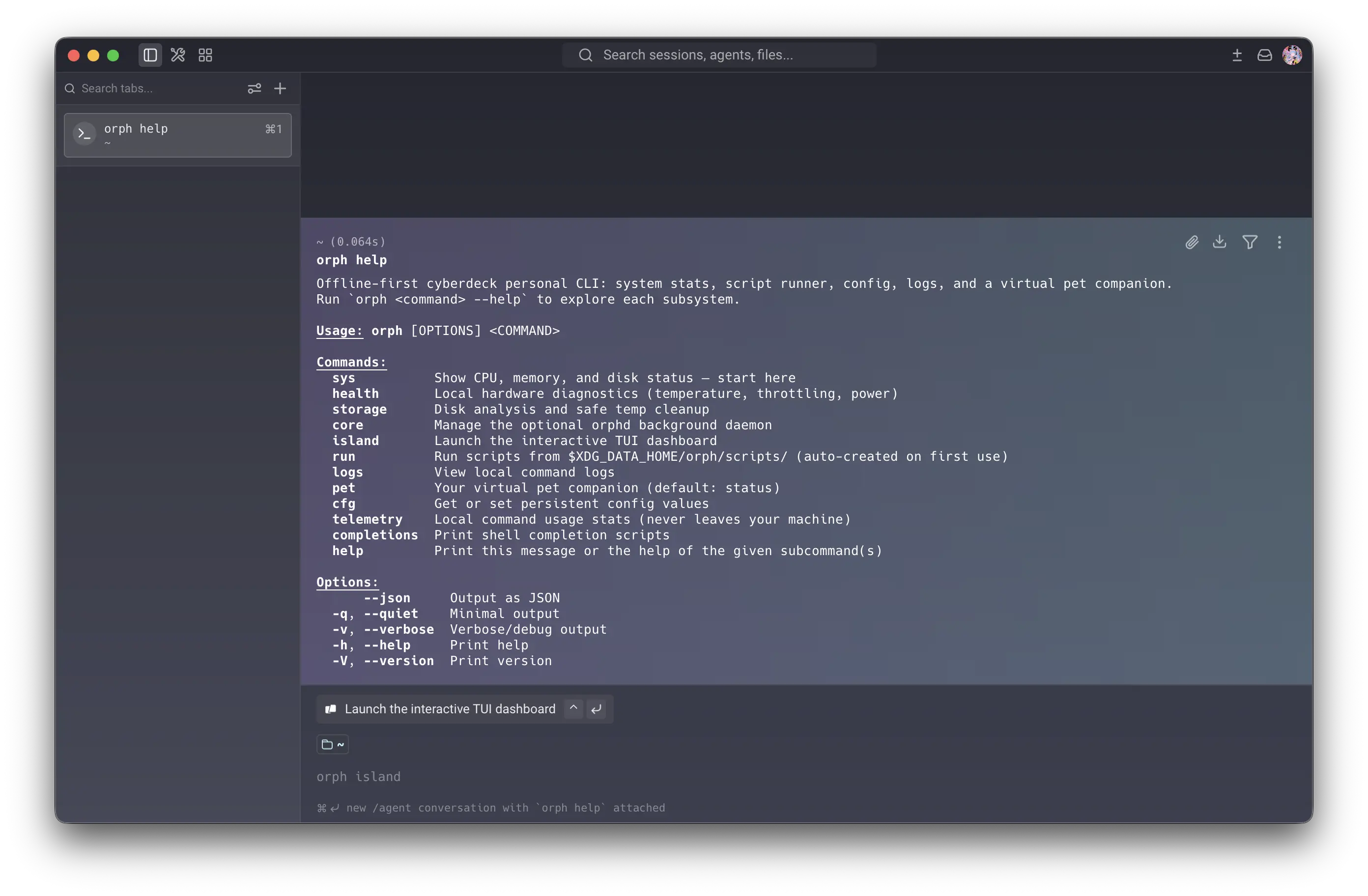The width and height of the screenshot is (1368, 896).
Task: Click the 'completions' command in the list
Action: [x=375, y=535]
